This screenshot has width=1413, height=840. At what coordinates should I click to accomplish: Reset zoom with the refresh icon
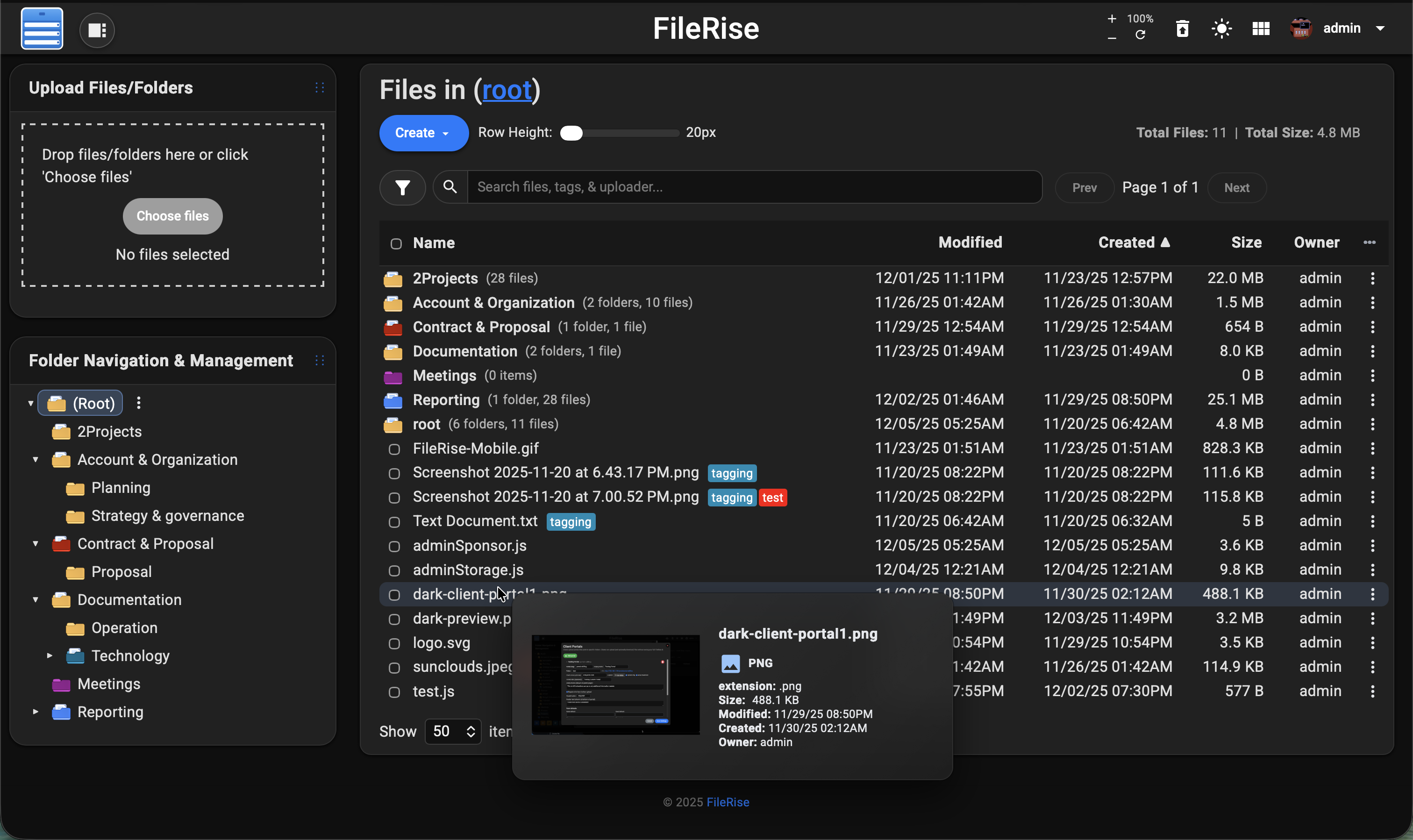click(1140, 35)
